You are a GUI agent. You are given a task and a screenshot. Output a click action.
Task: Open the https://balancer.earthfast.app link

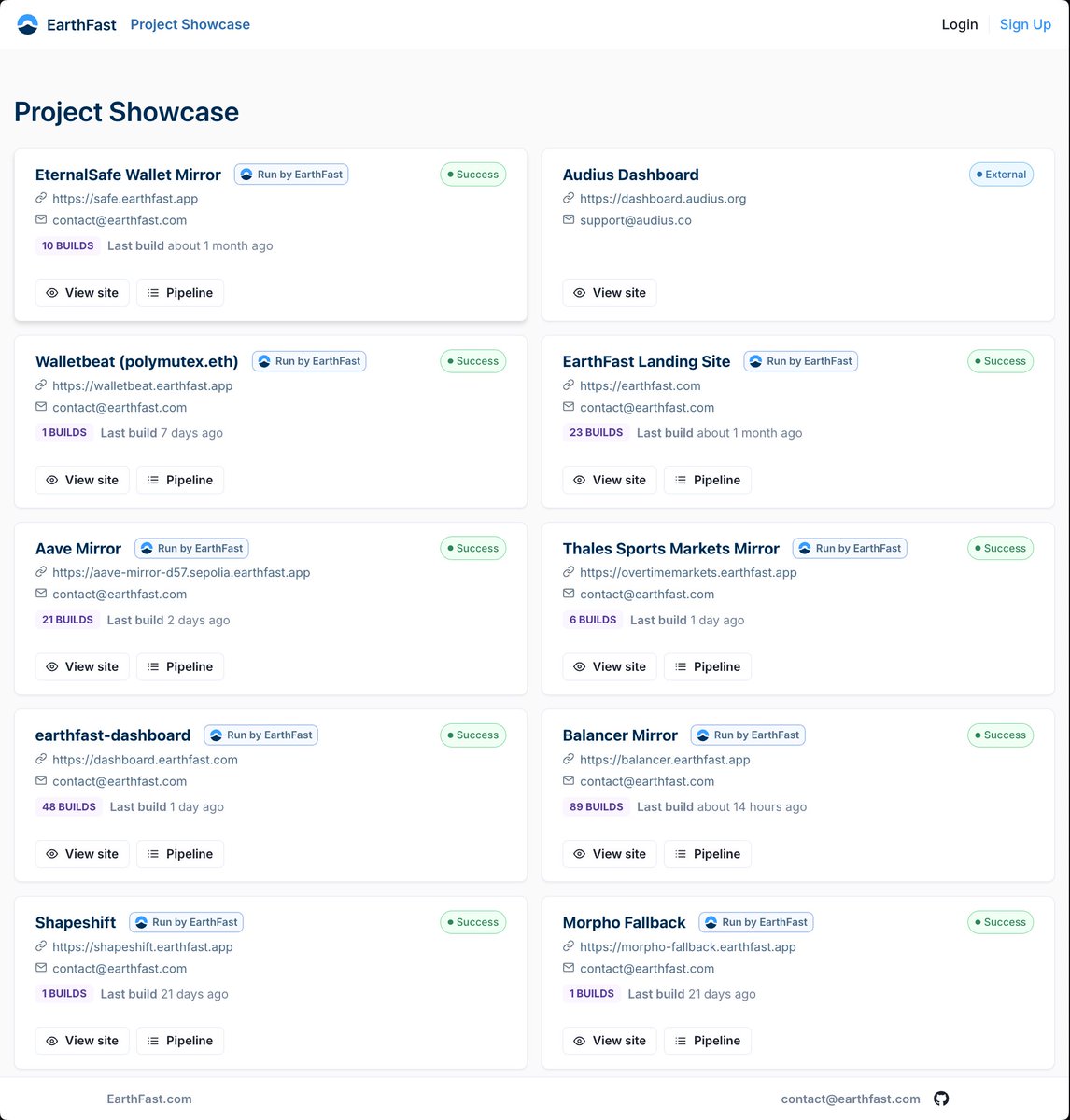pos(665,760)
